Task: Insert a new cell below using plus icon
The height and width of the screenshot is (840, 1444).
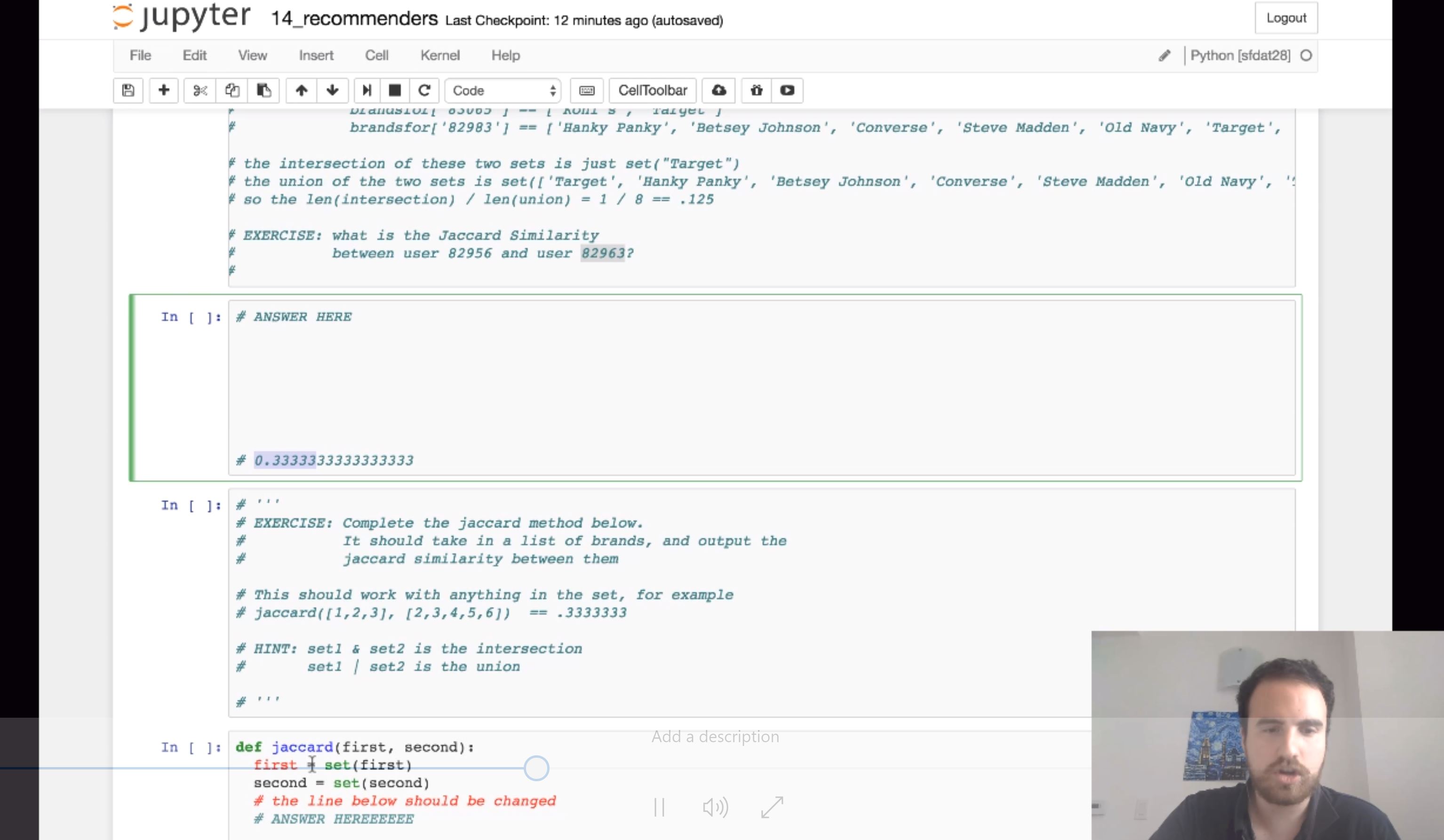Action: (164, 90)
